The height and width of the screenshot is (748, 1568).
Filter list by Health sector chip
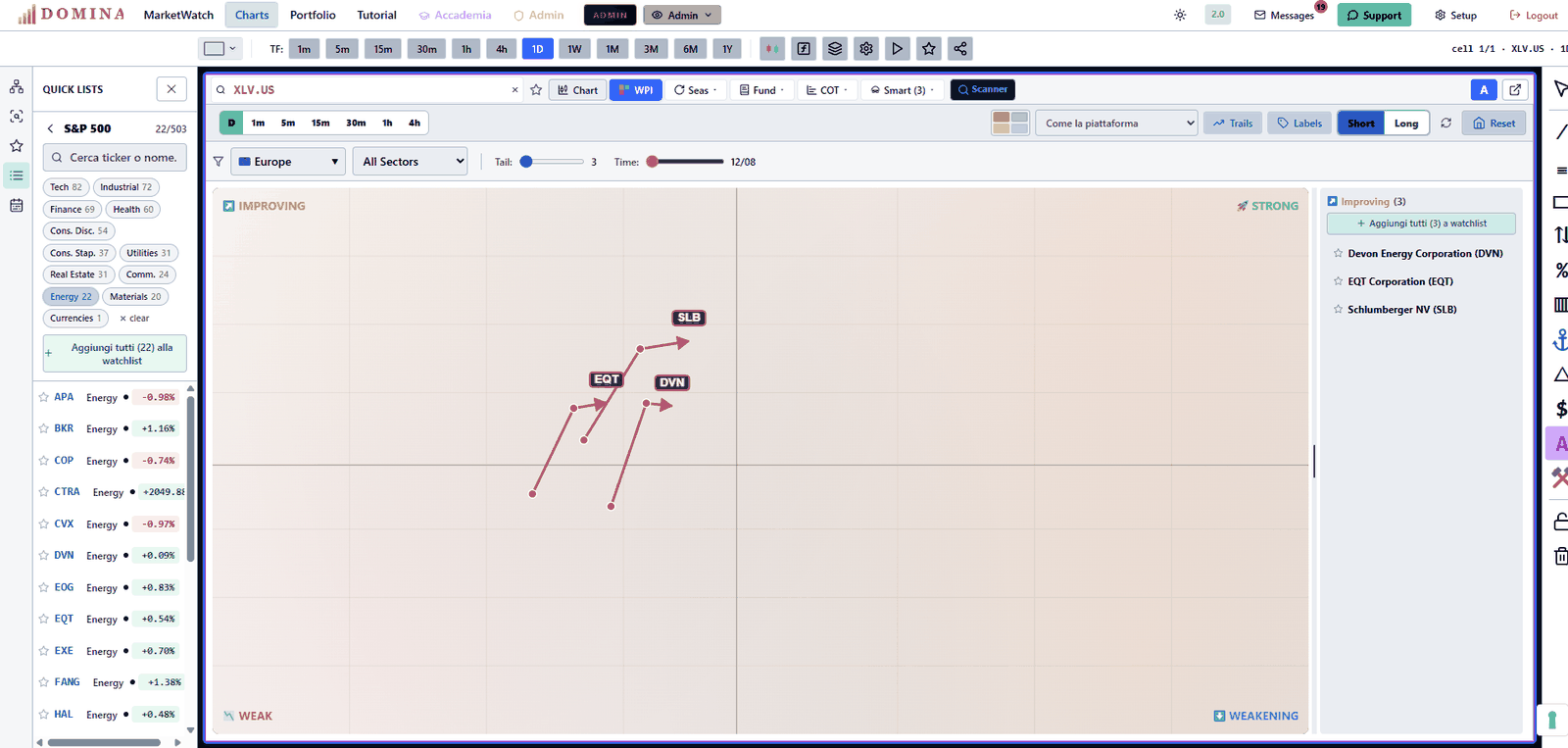click(132, 209)
